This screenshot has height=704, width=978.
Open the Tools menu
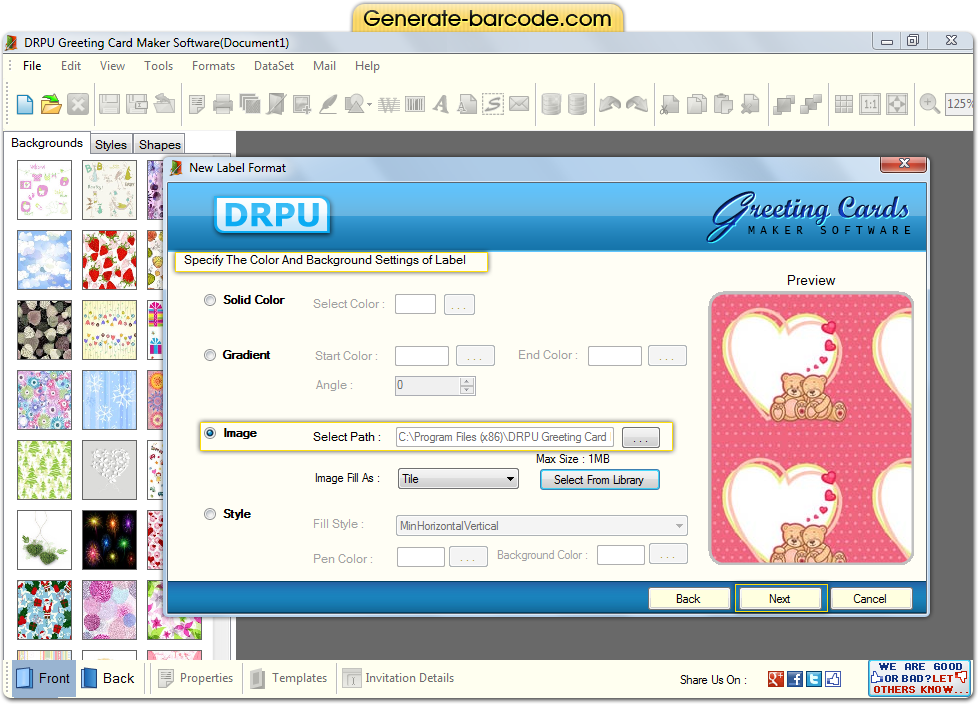point(158,66)
